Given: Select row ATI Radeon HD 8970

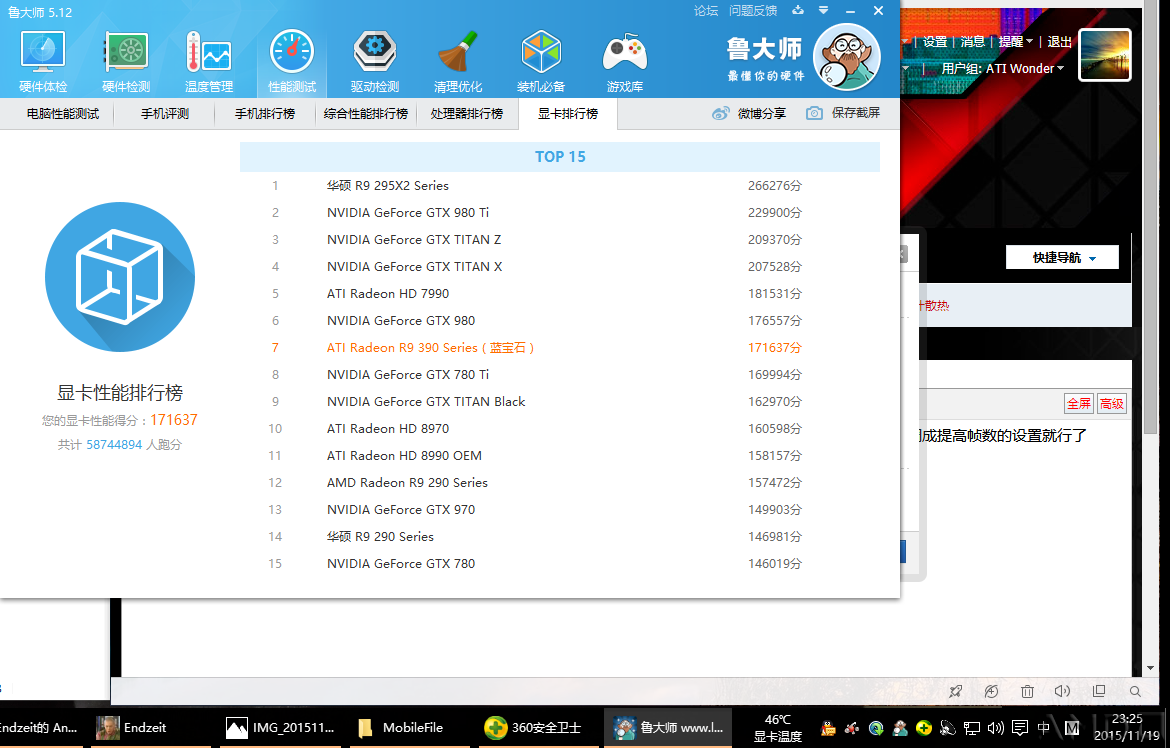Looking at the screenshot, I should pyautogui.click(x=560, y=428).
